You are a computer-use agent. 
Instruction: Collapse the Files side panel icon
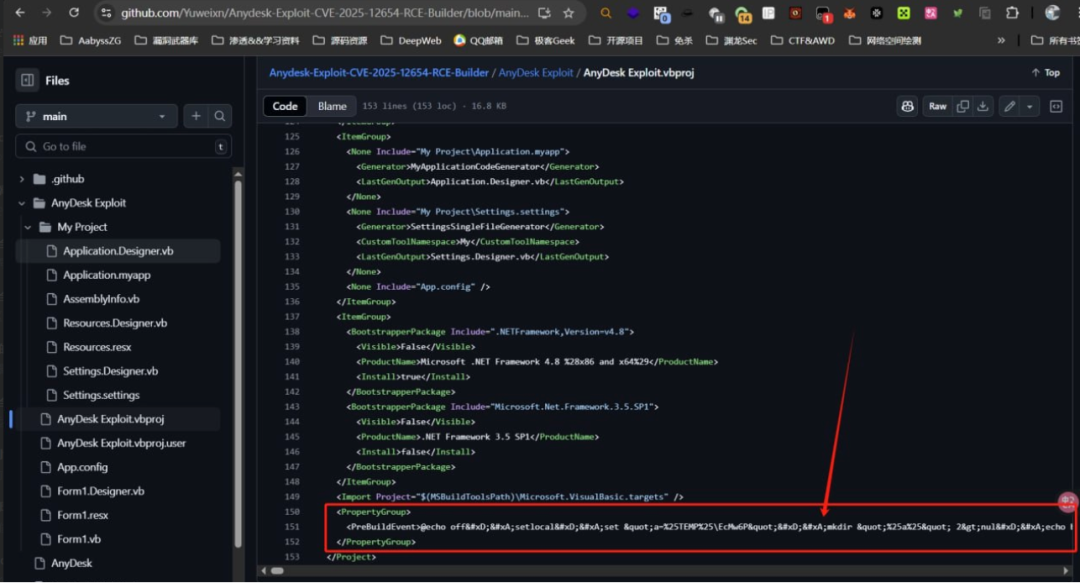point(27,81)
